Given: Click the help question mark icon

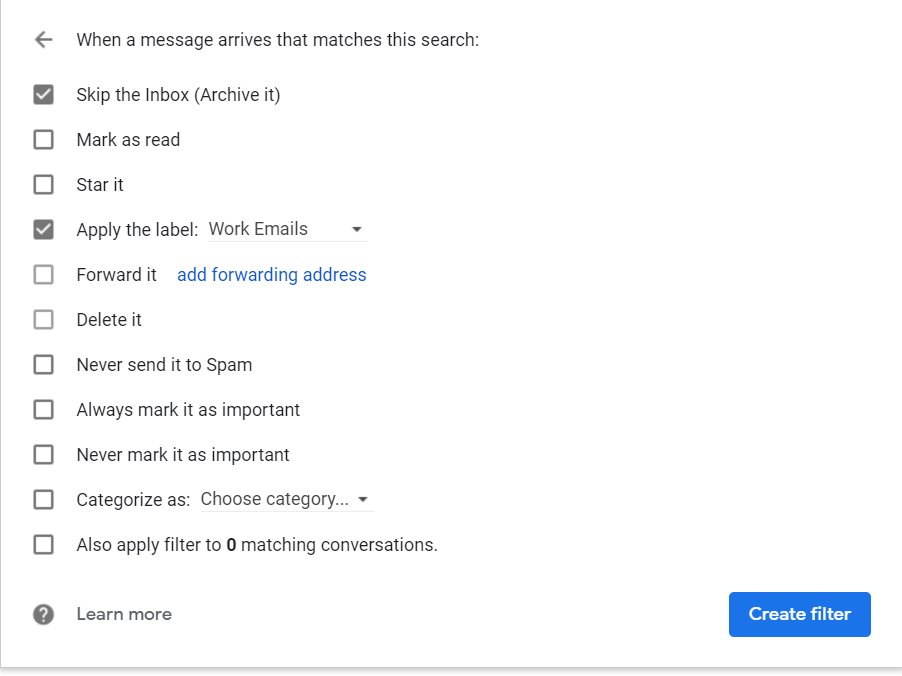Looking at the screenshot, I should point(43,614).
